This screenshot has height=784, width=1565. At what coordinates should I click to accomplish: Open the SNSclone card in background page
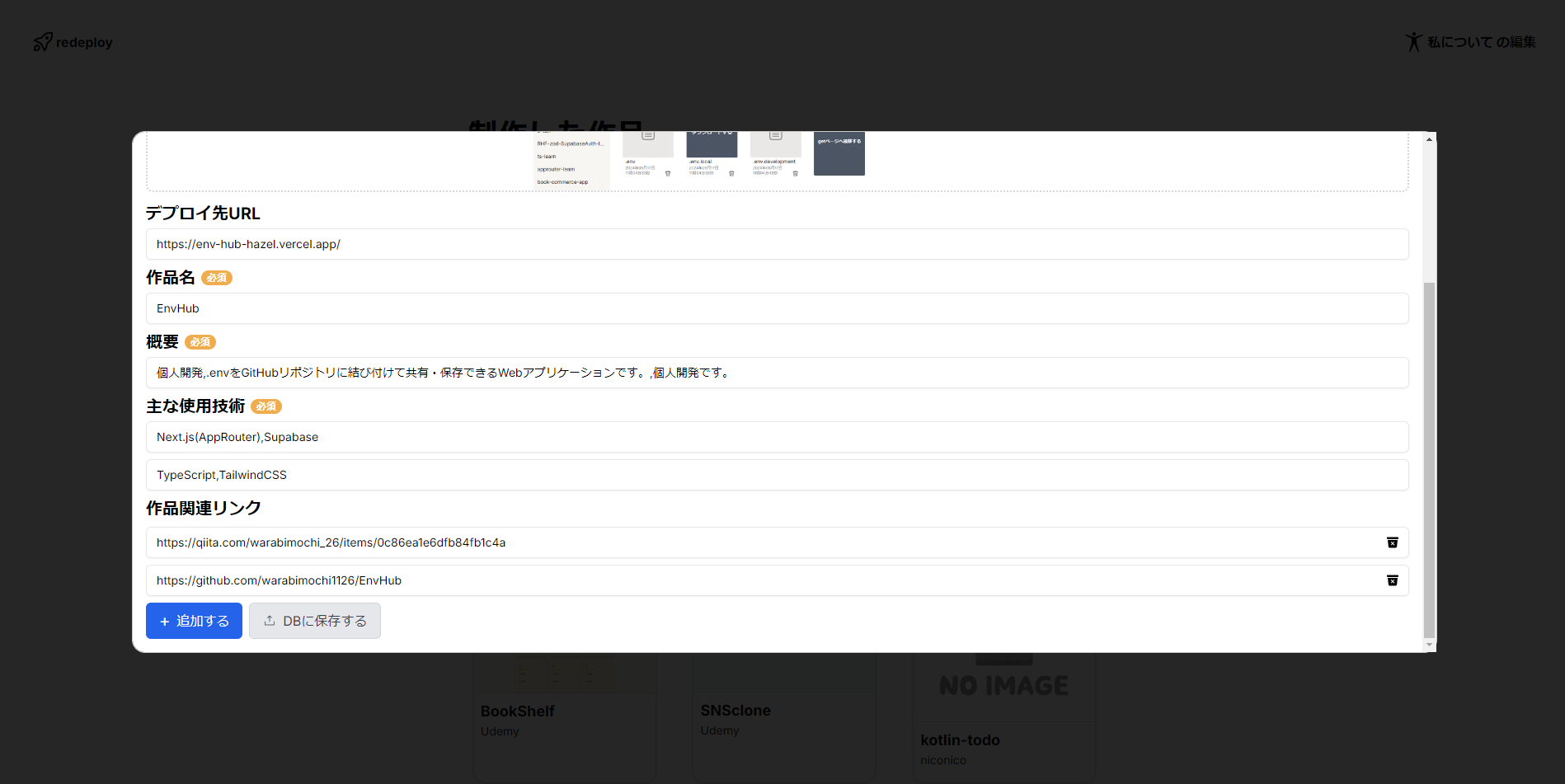784,717
